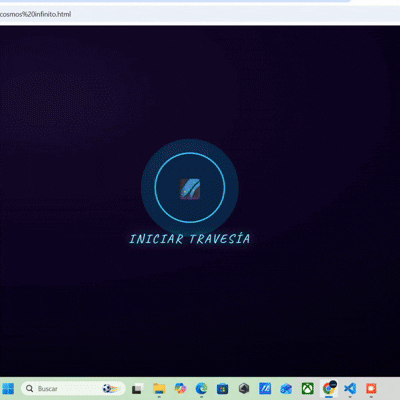Open the Windows Start menu
Screen dimensions: 400x400
8,388
